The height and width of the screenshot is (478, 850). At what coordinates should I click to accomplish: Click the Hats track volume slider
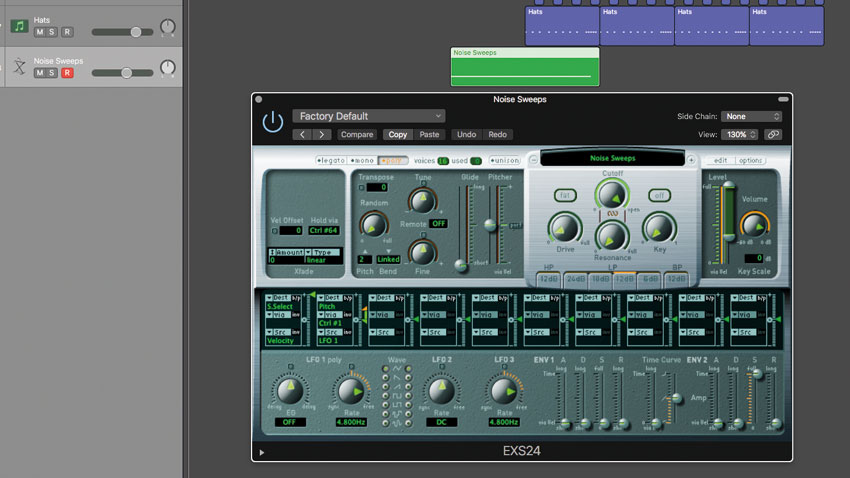click(x=123, y=32)
